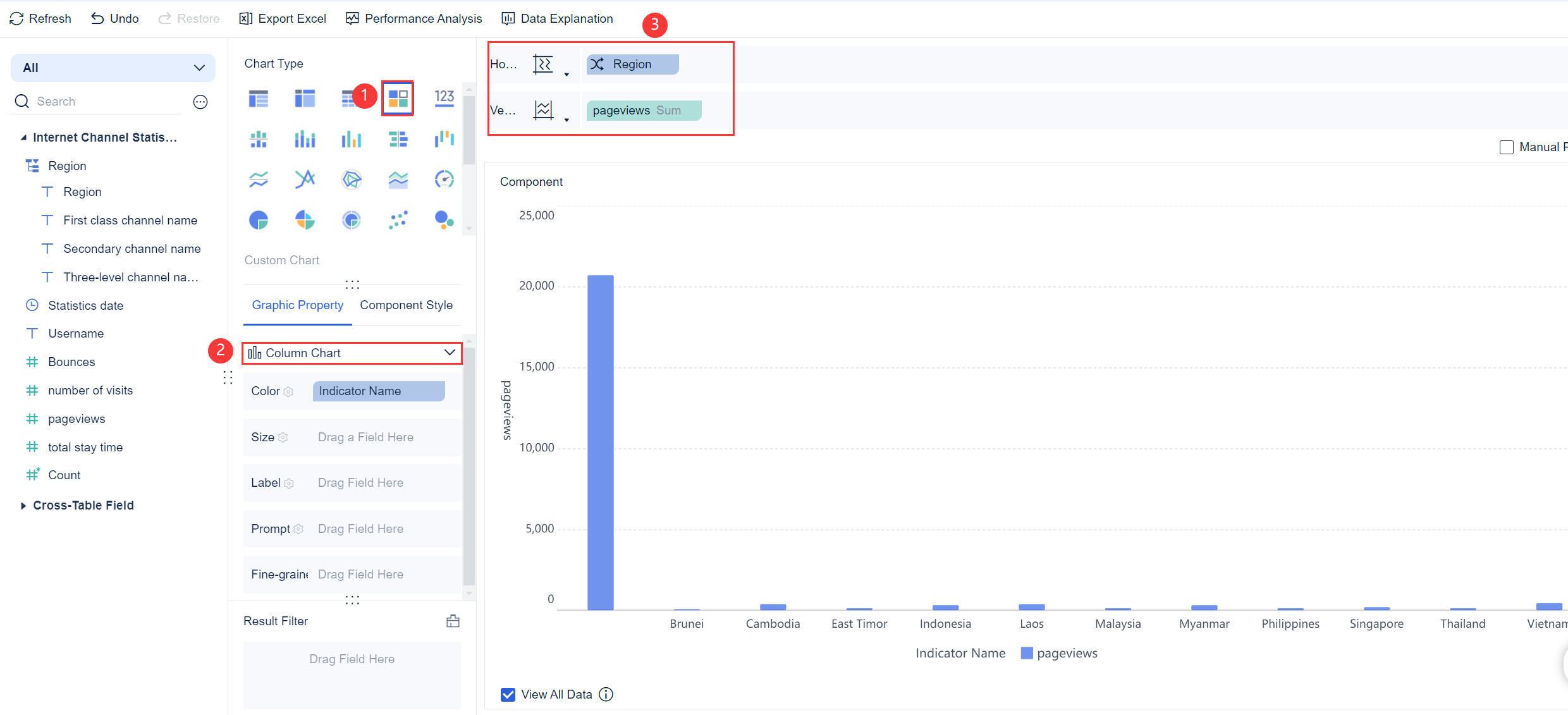Viewport: 1568px width, 715px height.
Task: Select the pie chart type icon
Action: point(259,220)
